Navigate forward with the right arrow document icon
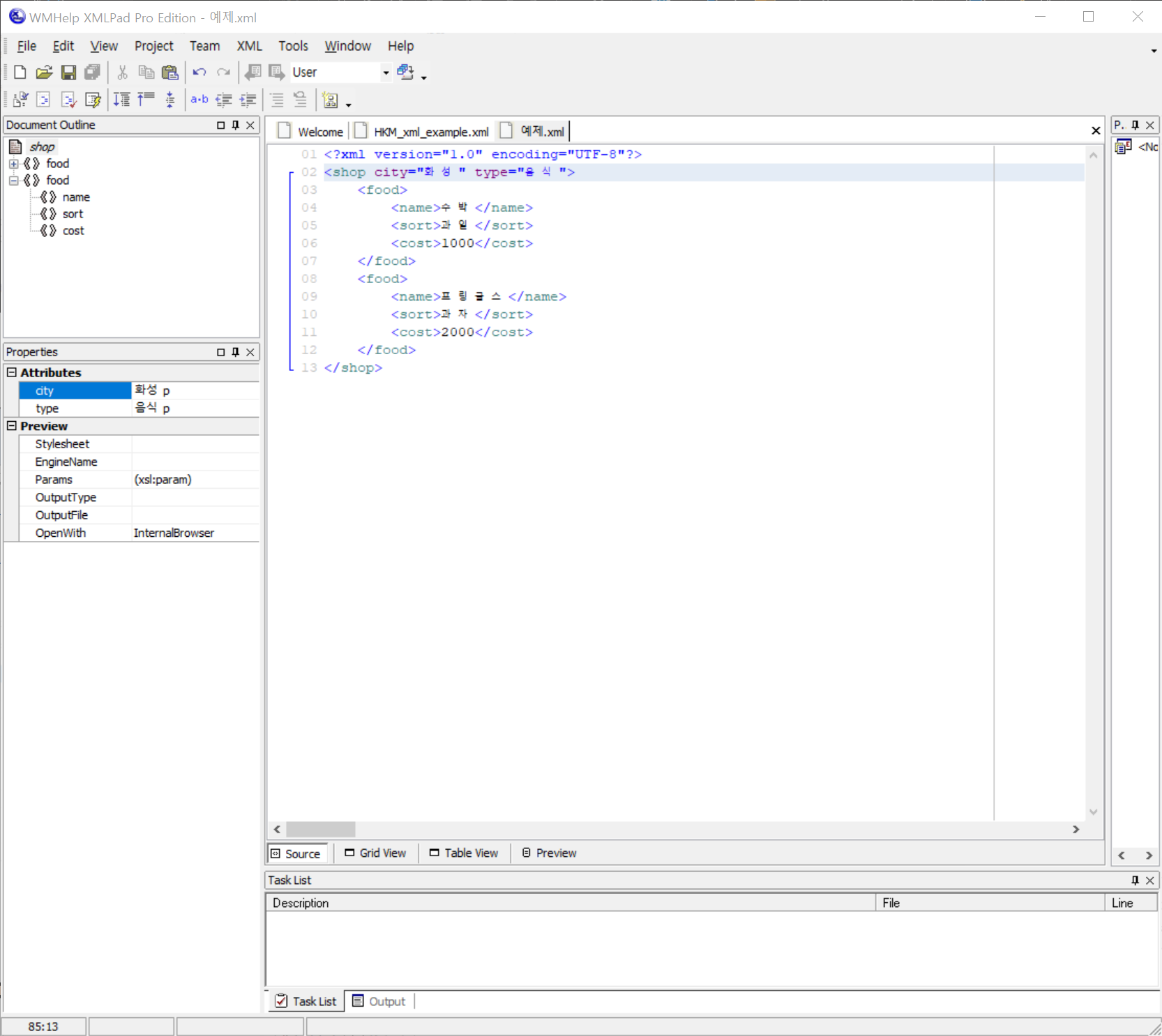The width and height of the screenshot is (1162, 1036). click(277, 73)
